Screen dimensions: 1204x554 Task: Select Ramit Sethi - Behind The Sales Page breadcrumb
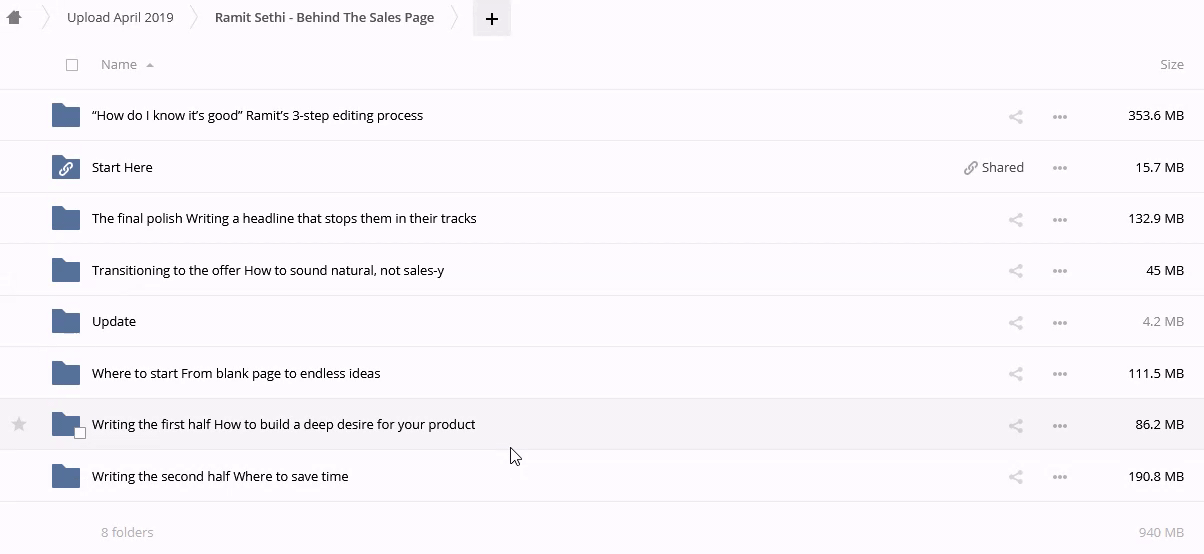coord(324,18)
